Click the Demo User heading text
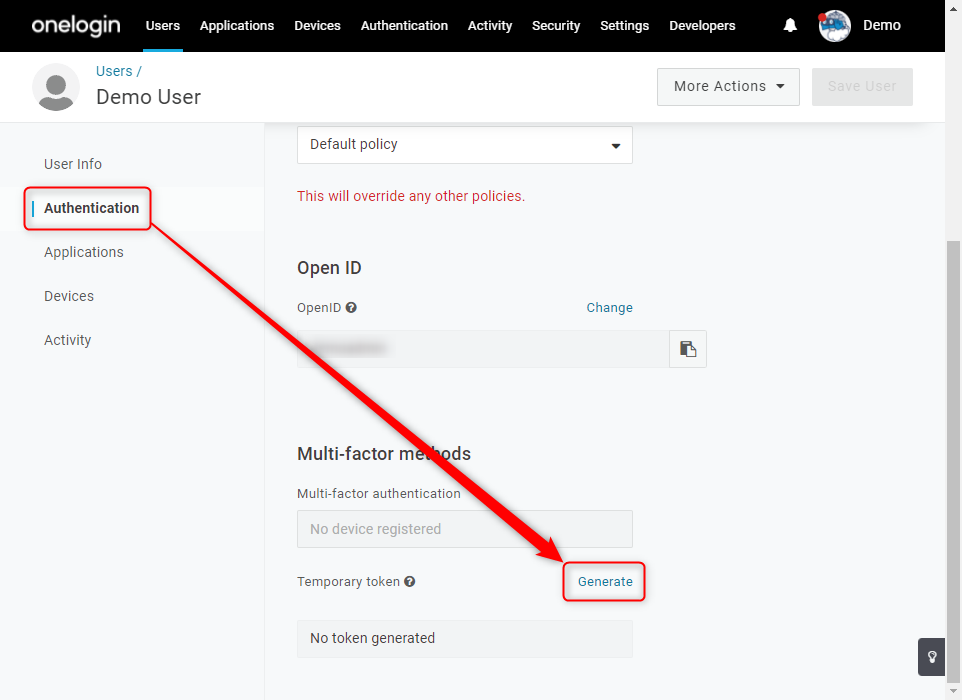 pyautogui.click(x=148, y=97)
